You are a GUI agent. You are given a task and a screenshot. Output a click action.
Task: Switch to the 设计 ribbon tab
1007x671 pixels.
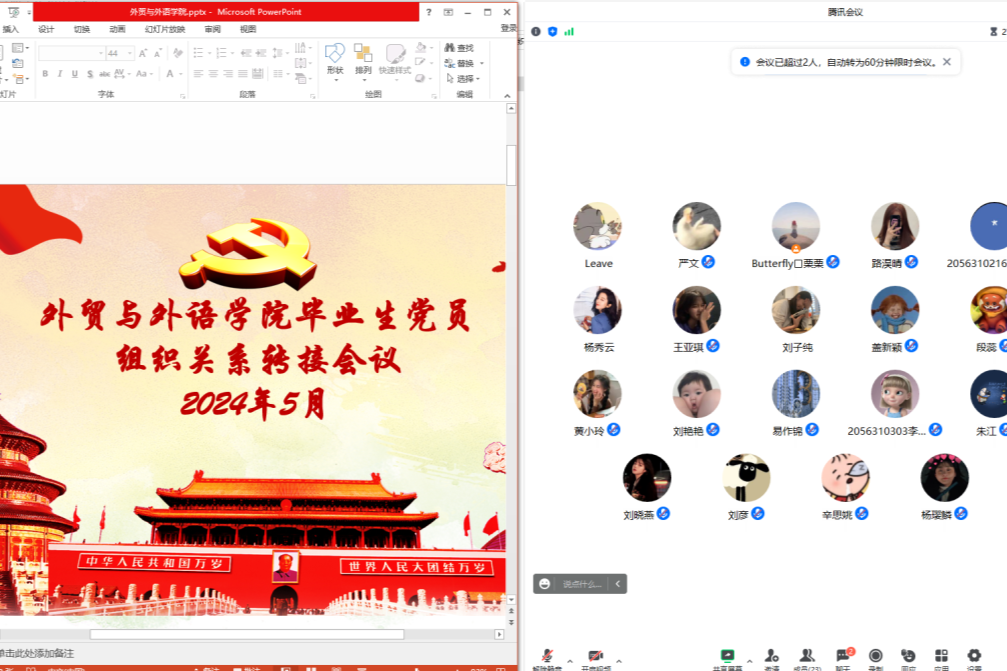[46, 29]
